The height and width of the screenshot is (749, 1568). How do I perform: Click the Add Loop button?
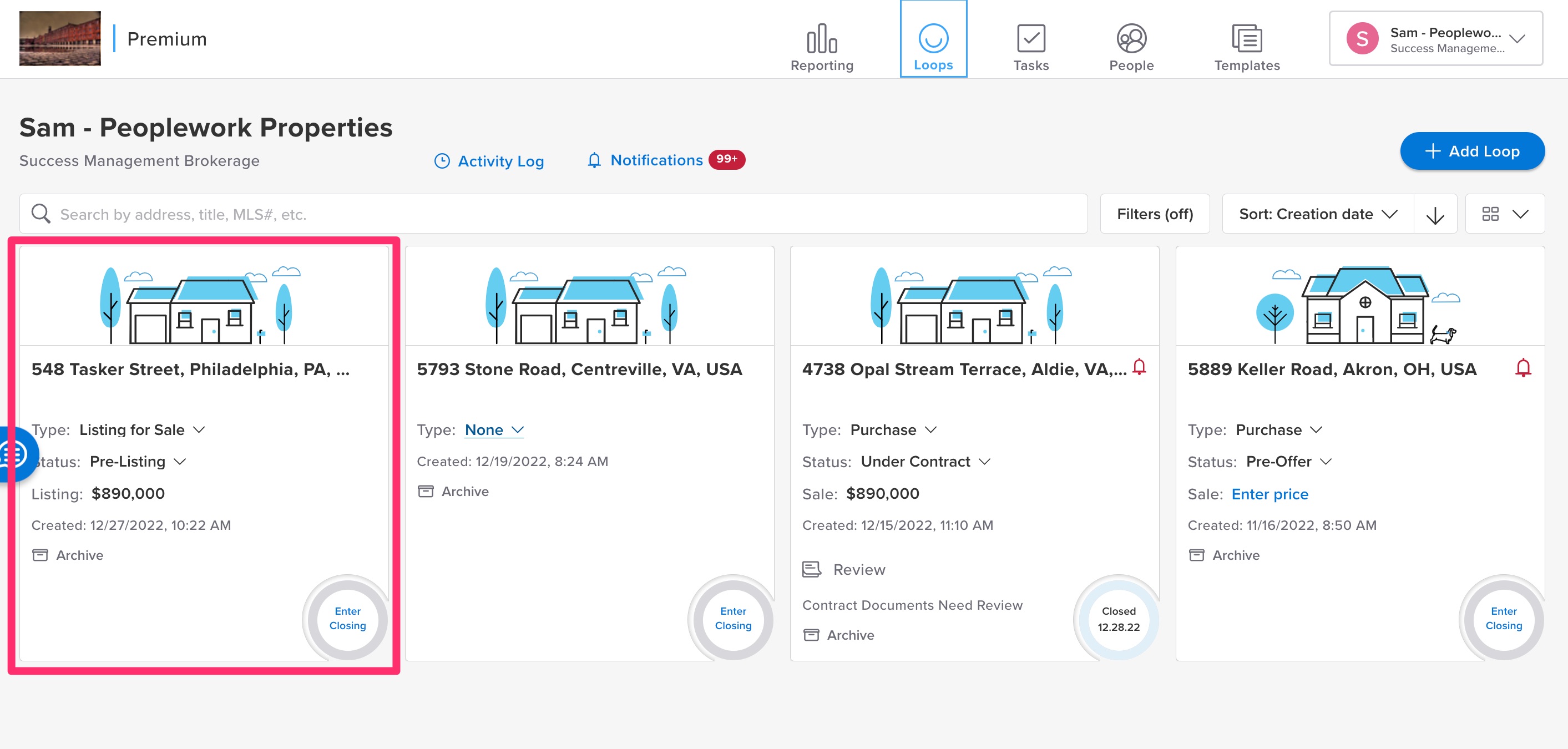[x=1473, y=151]
